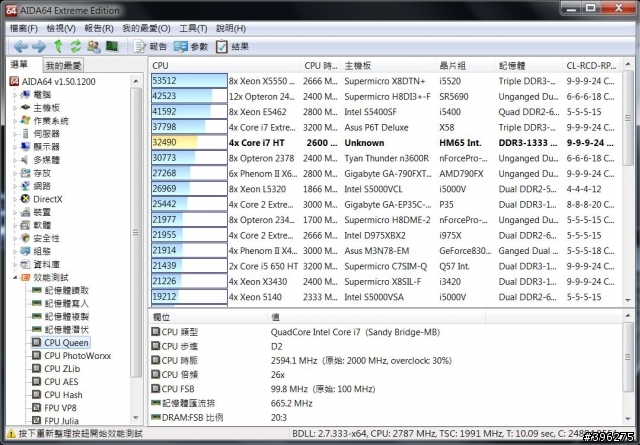
Task: Refresh the benchmark with the green arrows icon
Action: pyautogui.click(x=76, y=47)
